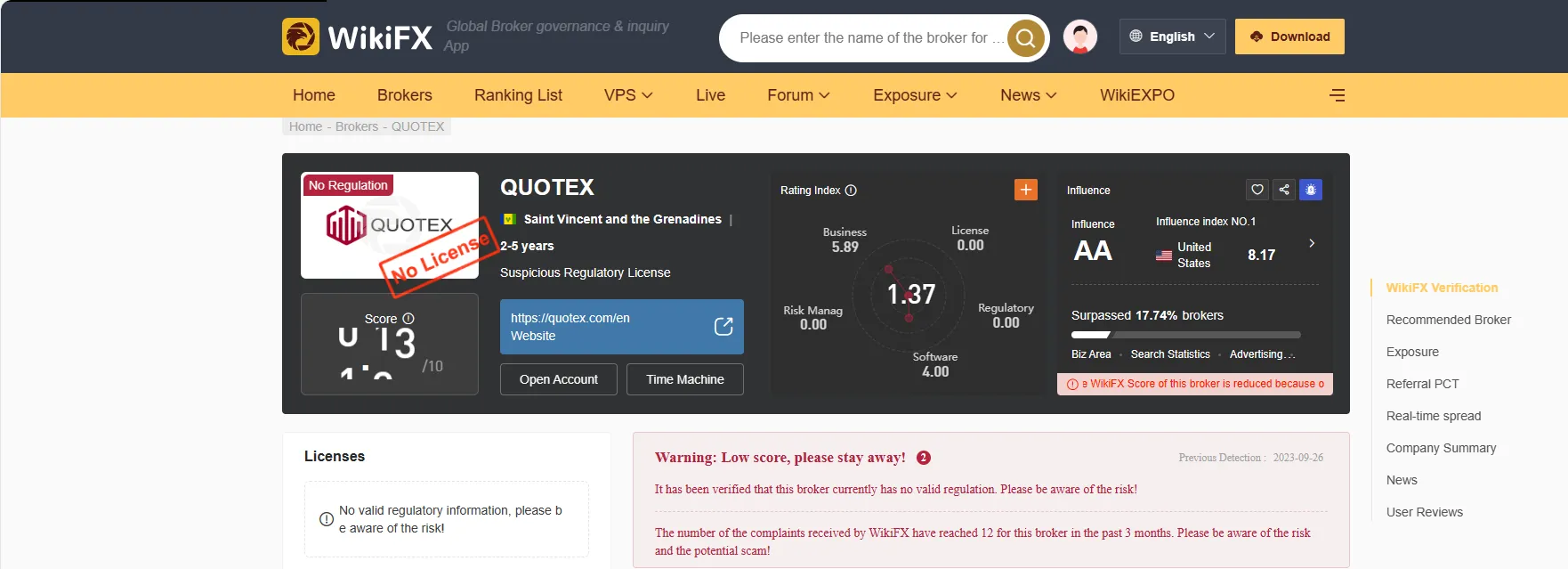This screenshot has width=1568, height=569.
Task: Click the blue alert report icon
Action: tap(1311, 190)
